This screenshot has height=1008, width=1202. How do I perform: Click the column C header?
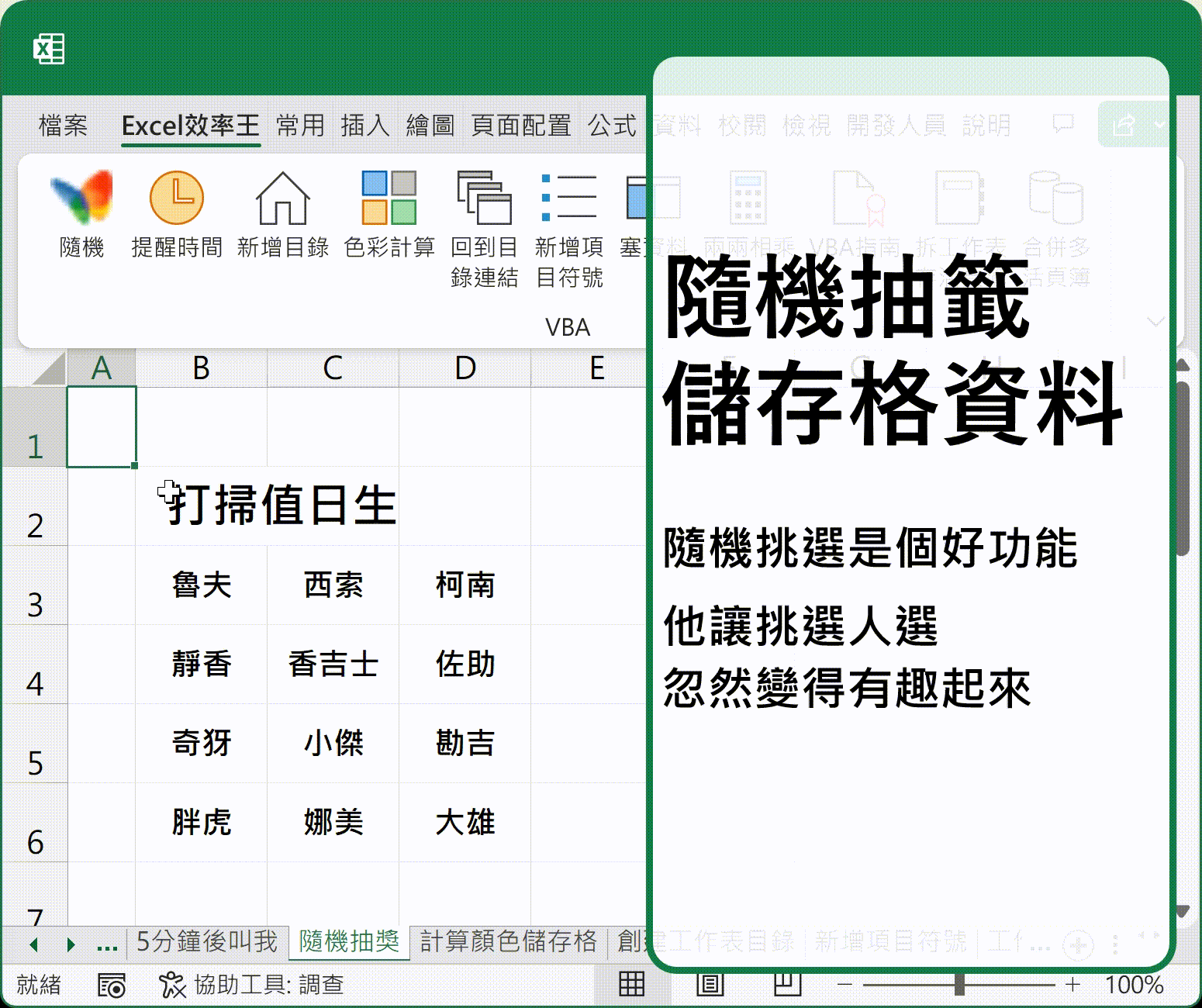click(333, 368)
